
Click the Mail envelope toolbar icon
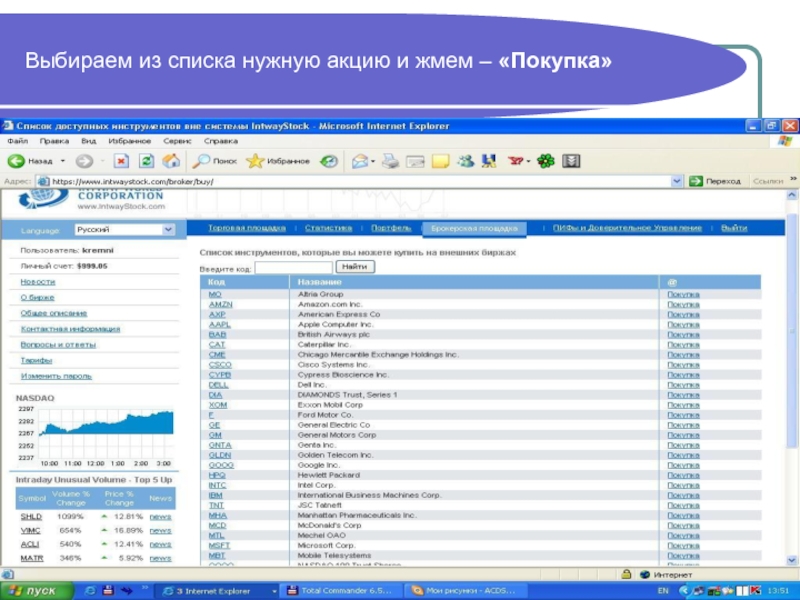[359, 160]
